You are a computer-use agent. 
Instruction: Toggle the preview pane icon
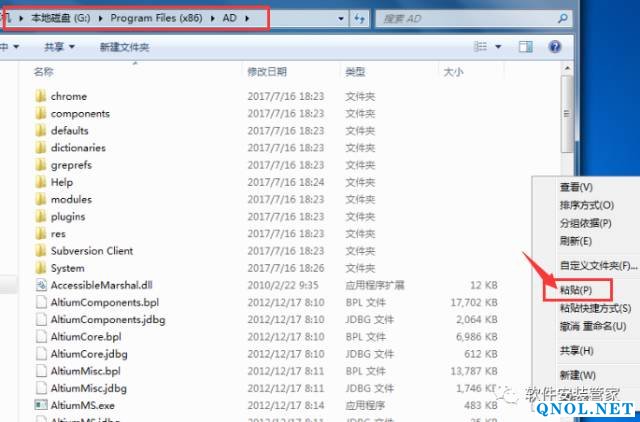point(526,46)
